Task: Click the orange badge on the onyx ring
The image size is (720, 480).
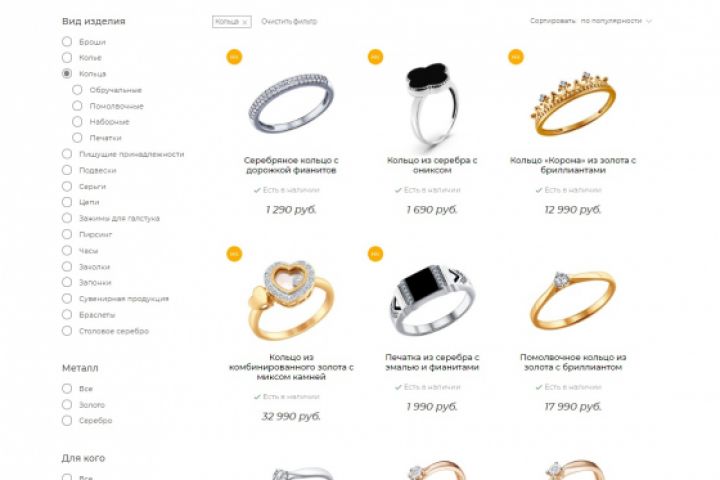Action: coord(376,57)
